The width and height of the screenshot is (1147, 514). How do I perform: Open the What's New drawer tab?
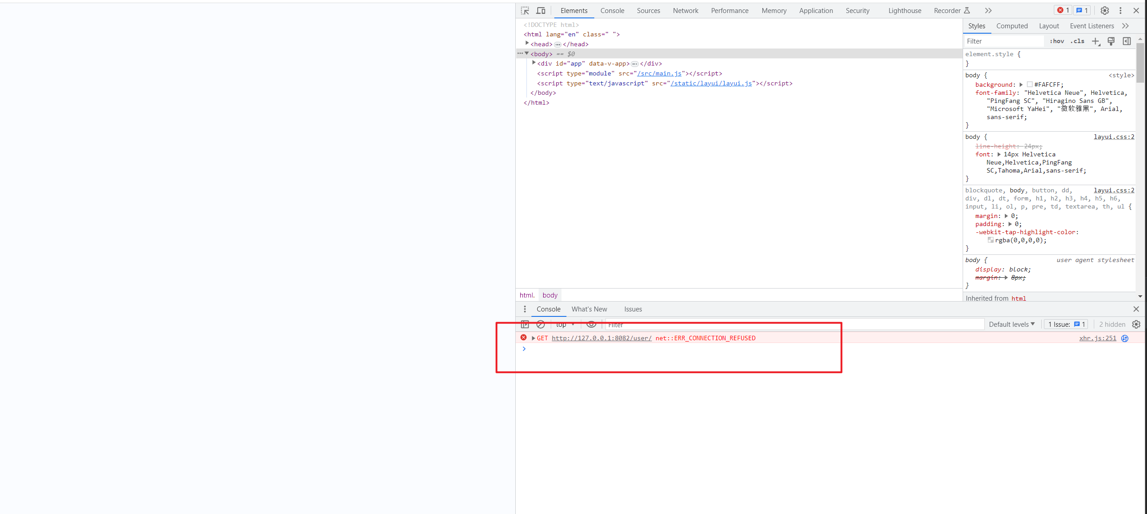click(x=589, y=309)
